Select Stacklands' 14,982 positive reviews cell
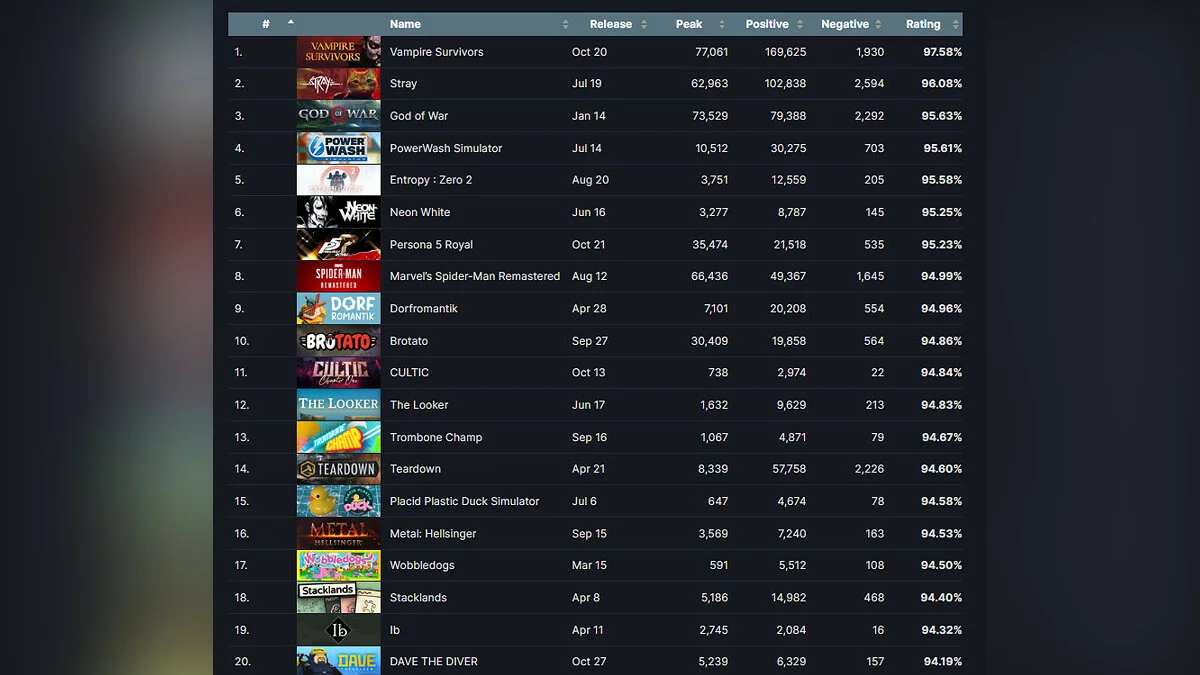Viewport: 1200px width, 675px height. pos(788,597)
